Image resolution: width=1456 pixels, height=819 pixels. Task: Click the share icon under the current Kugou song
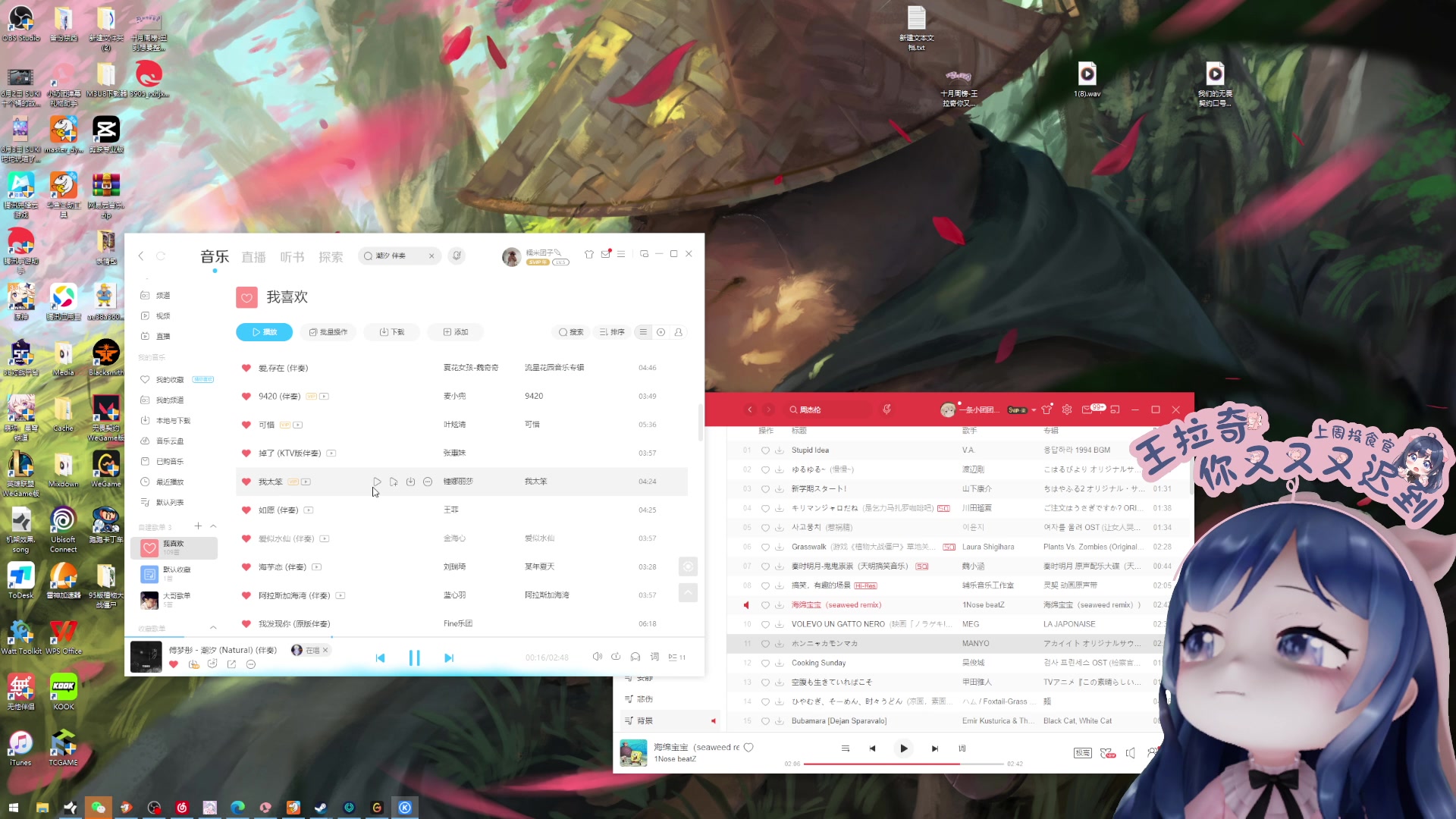pyautogui.click(x=231, y=664)
